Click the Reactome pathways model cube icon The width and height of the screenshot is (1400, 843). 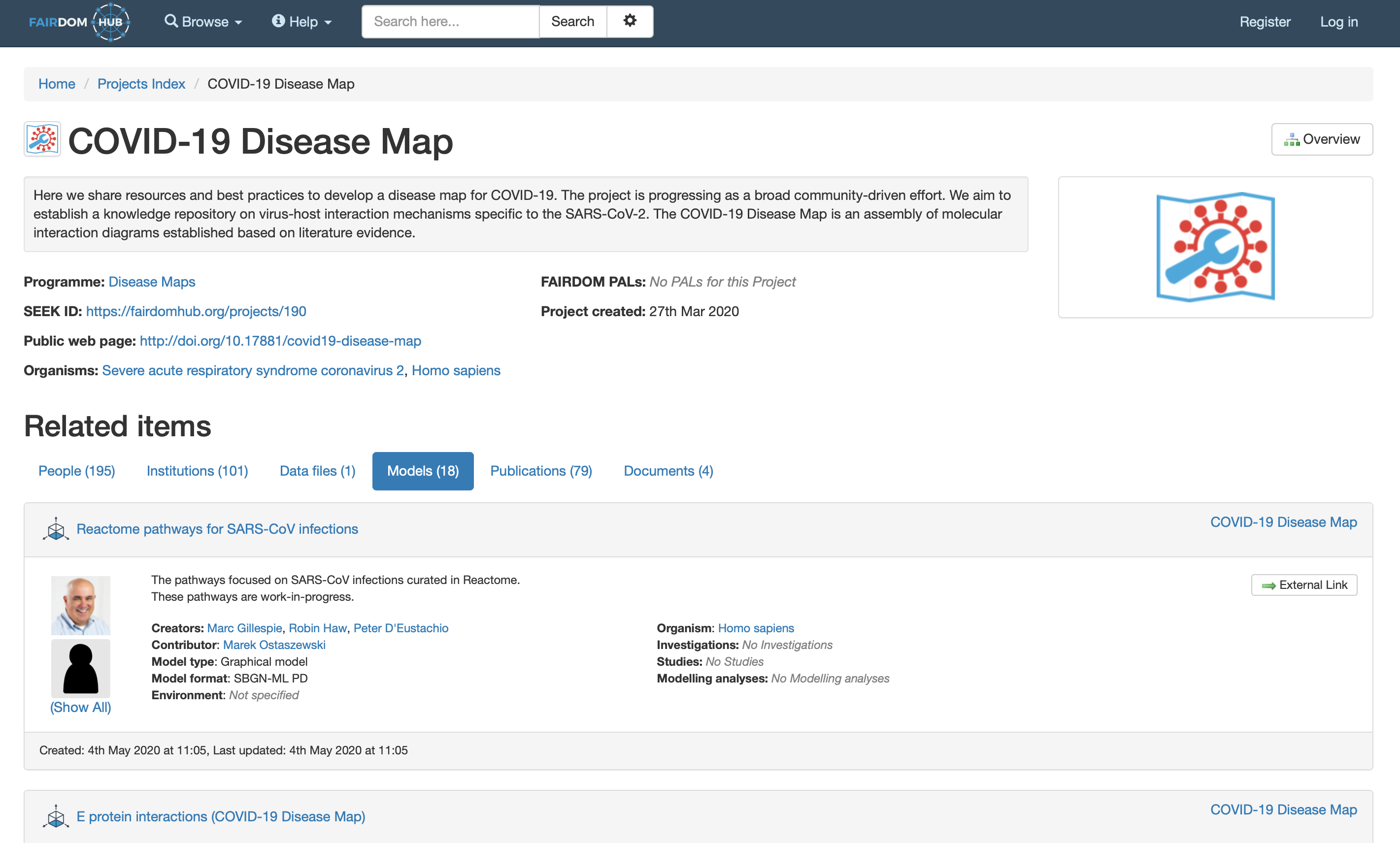(x=56, y=529)
